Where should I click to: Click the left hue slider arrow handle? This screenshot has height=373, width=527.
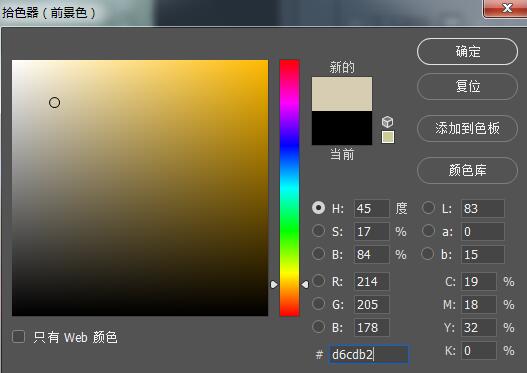point(274,285)
